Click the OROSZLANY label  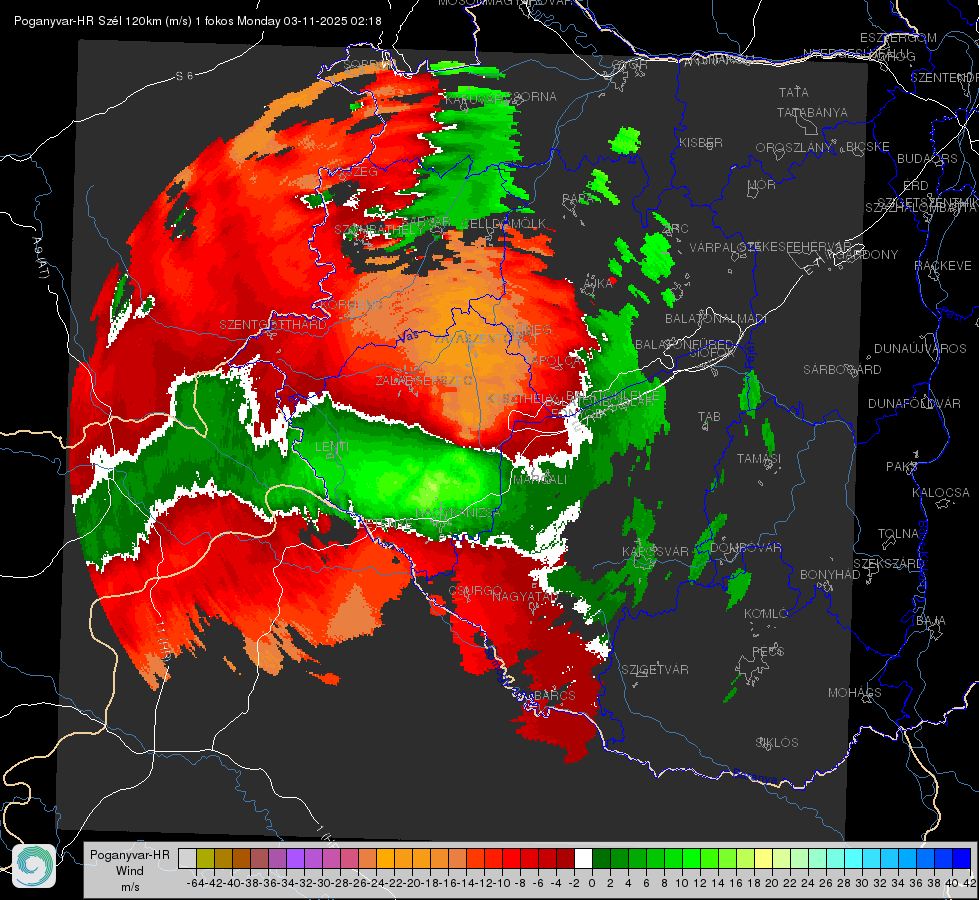(794, 147)
